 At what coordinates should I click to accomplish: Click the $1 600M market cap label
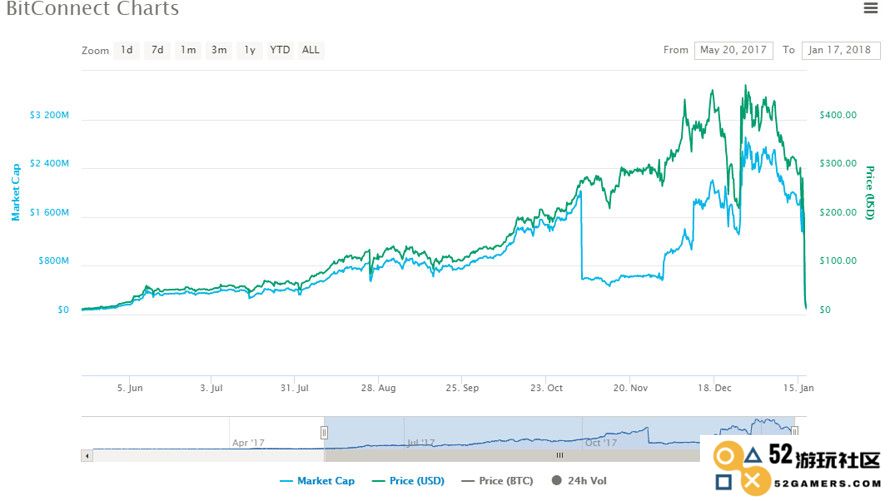click(x=49, y=212)
